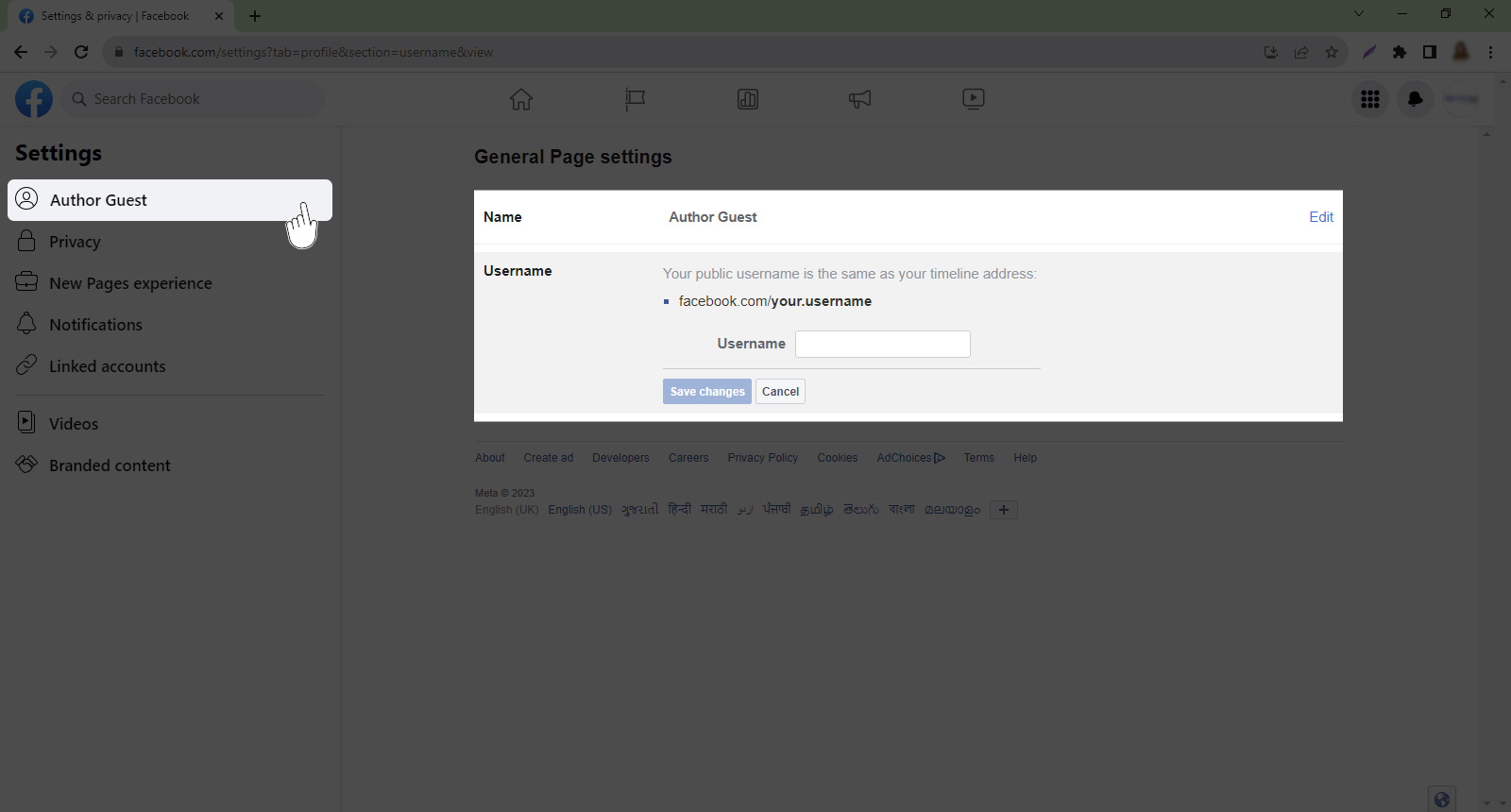Open the notifications bell icon
Image resolution: width=1511 pixels, height=812 pixels.
click(x=1416, y=99)
